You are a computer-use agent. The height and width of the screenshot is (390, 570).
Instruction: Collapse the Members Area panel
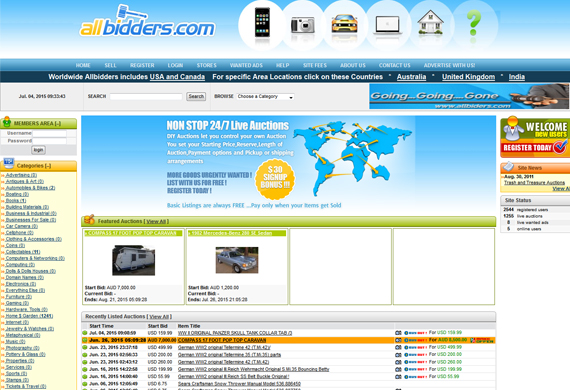coord(58,124)
